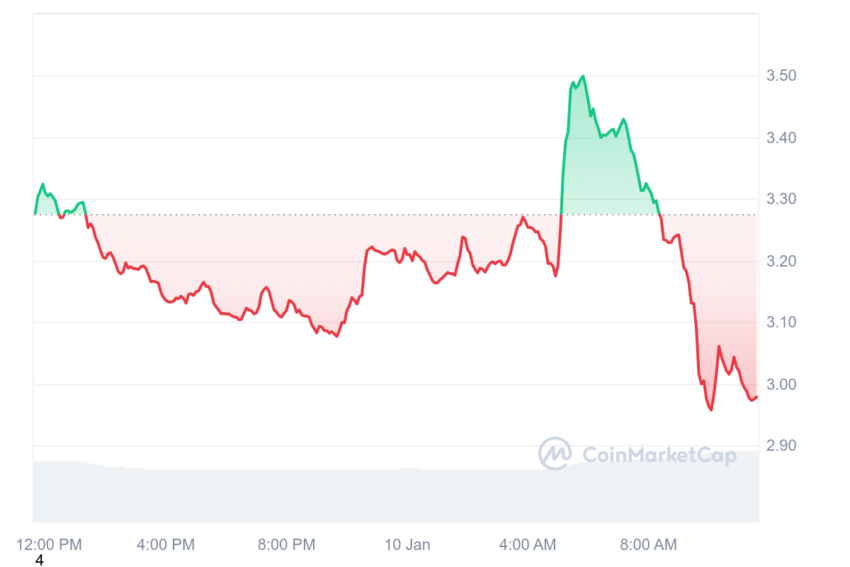The height and width of the screenshot is (567, 850).
Task: Click the dotted opening price reference line
Action: 396,215
